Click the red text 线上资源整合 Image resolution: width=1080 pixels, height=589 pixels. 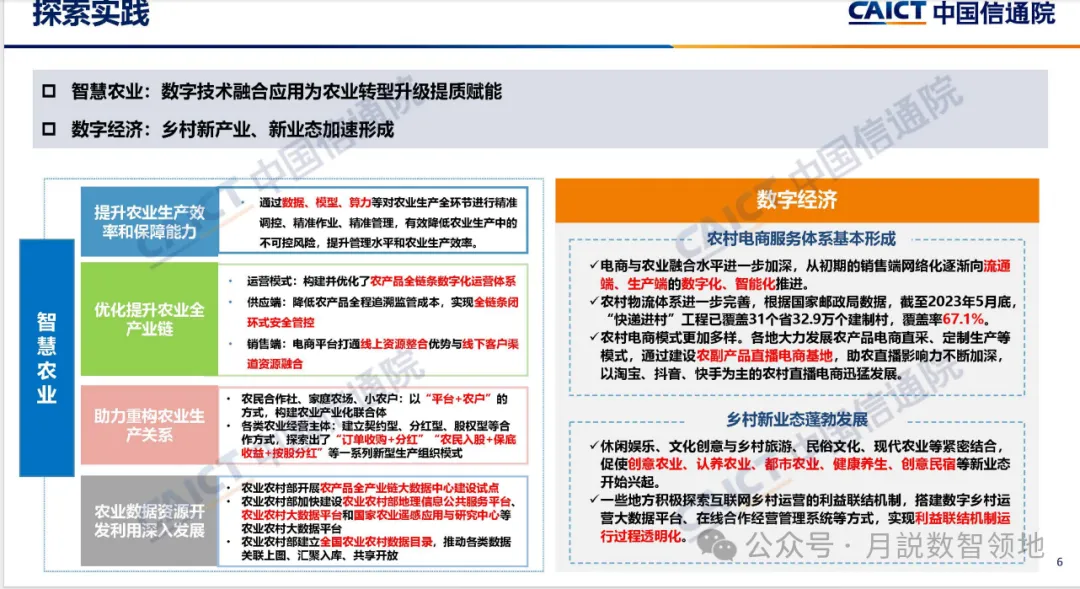394,344
